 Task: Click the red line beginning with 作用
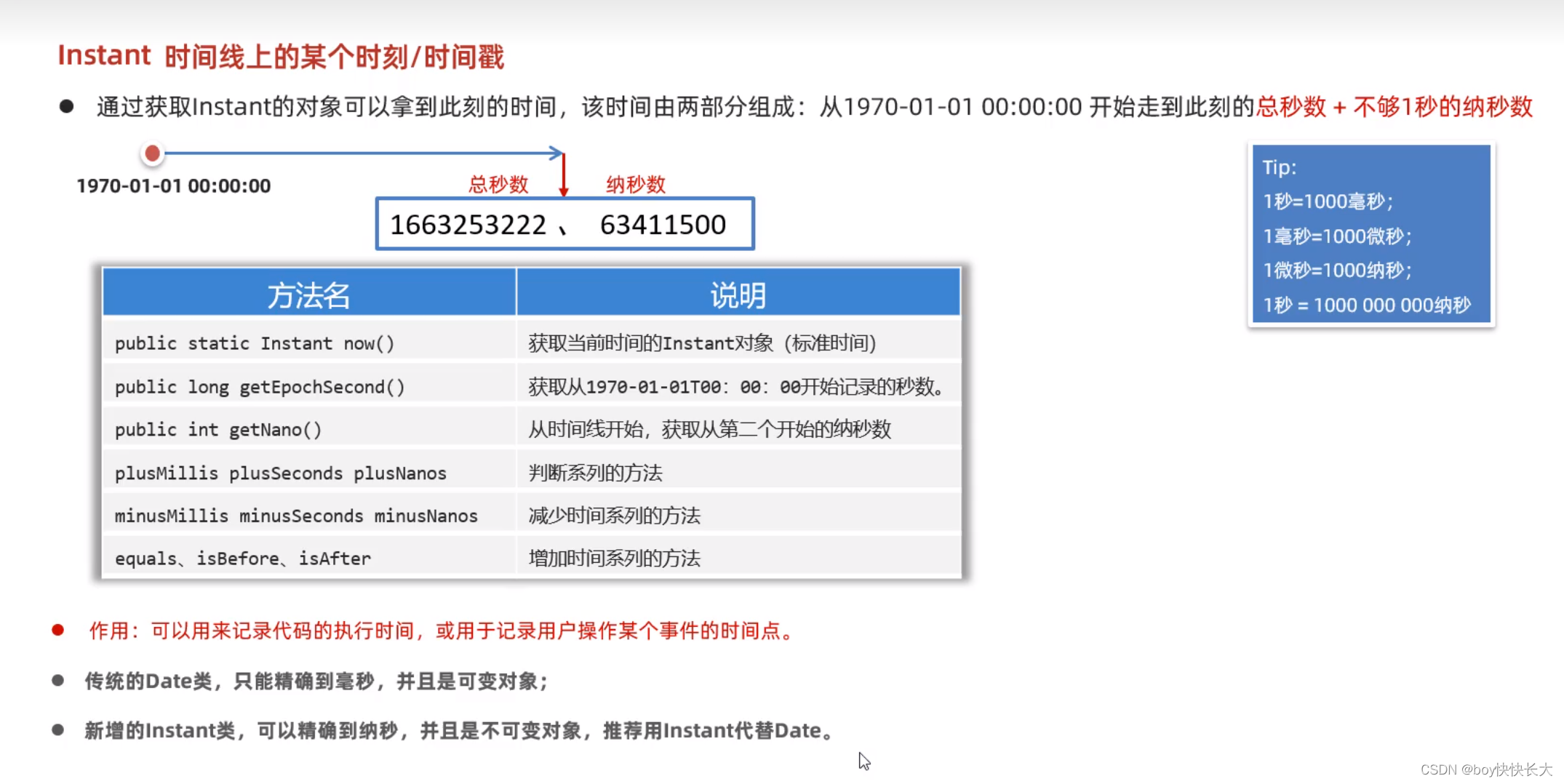click(442, 631)
